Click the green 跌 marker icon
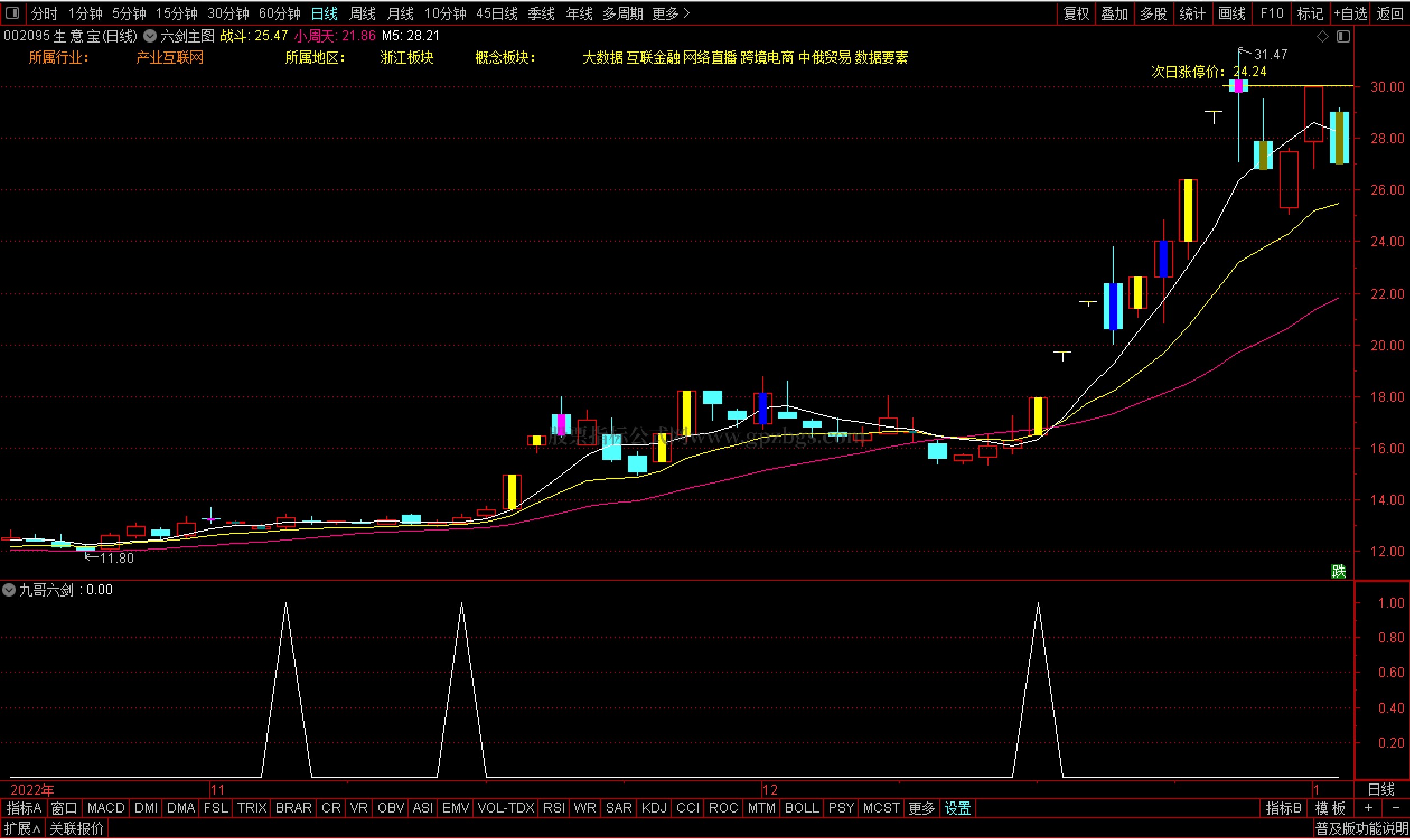The width and height of the screenshot is (1410, 840). 1338,571
